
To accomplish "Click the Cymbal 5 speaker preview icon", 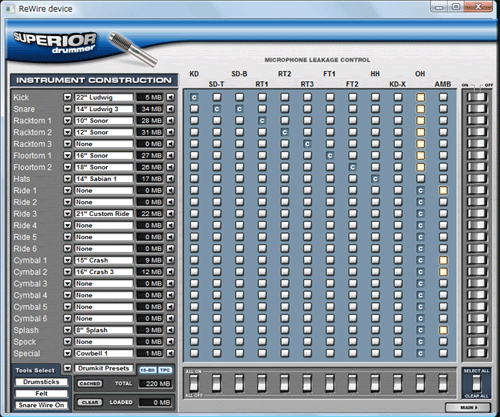I will pyautogui.click(x=171, y=307).
